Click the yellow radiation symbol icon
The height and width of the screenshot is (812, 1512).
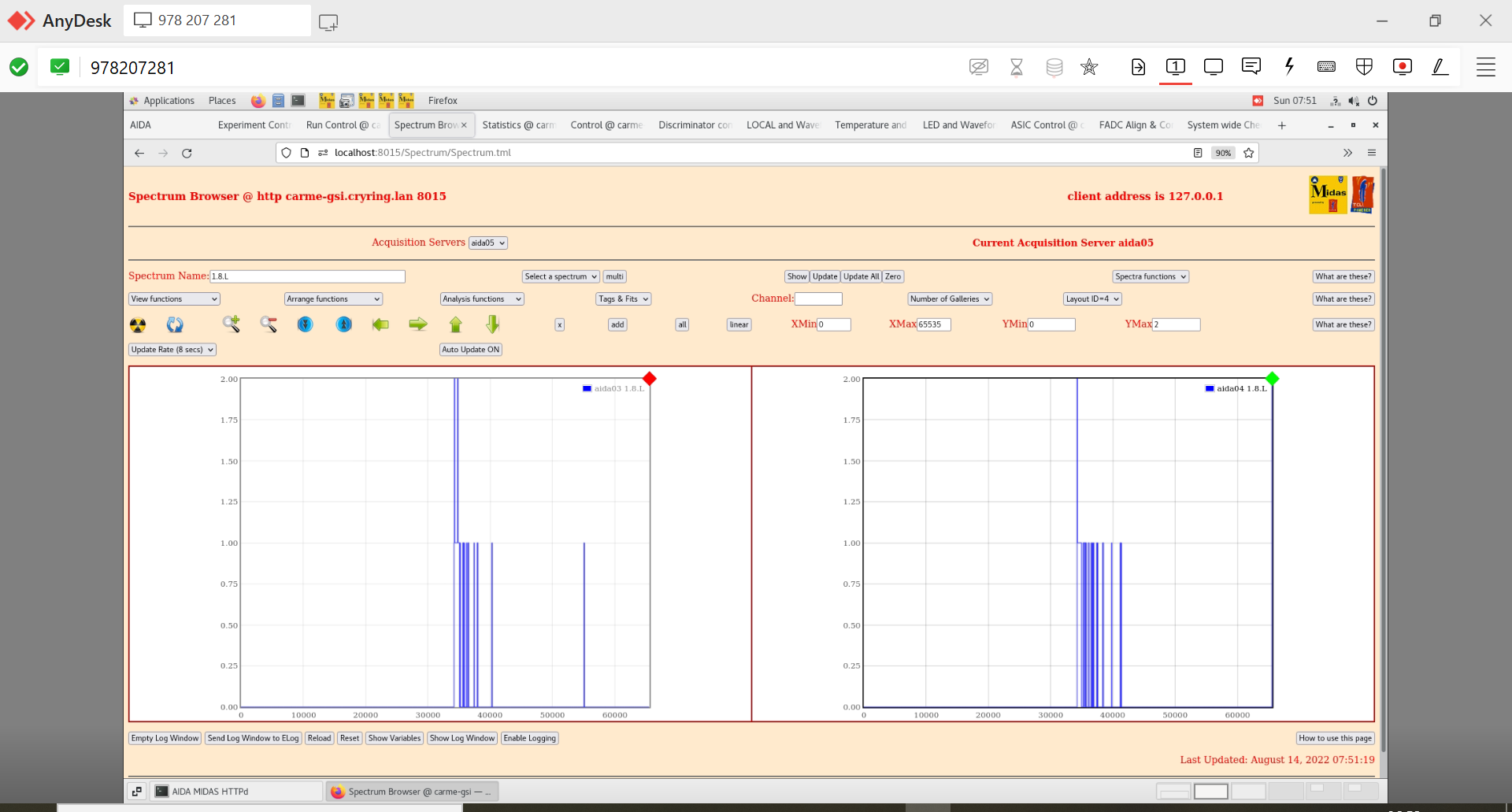tap(138, 324)
